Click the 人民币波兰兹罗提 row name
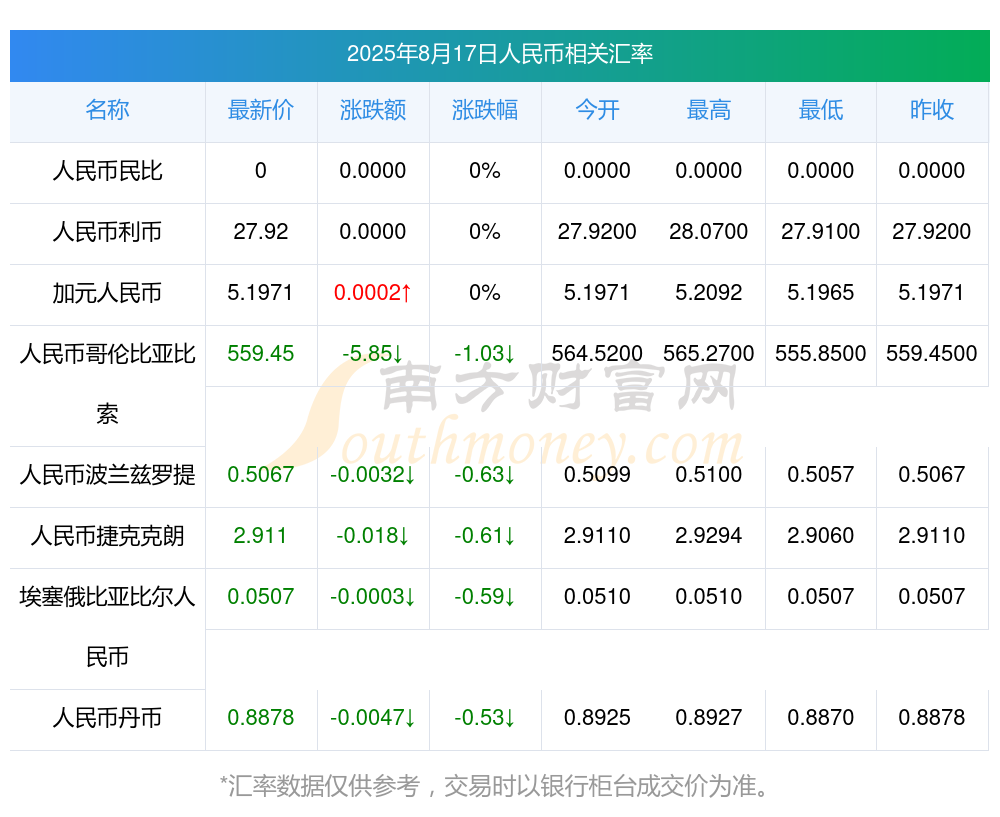Image resolution: width=1000 pixels, height=817 pixels. point(107,475)
